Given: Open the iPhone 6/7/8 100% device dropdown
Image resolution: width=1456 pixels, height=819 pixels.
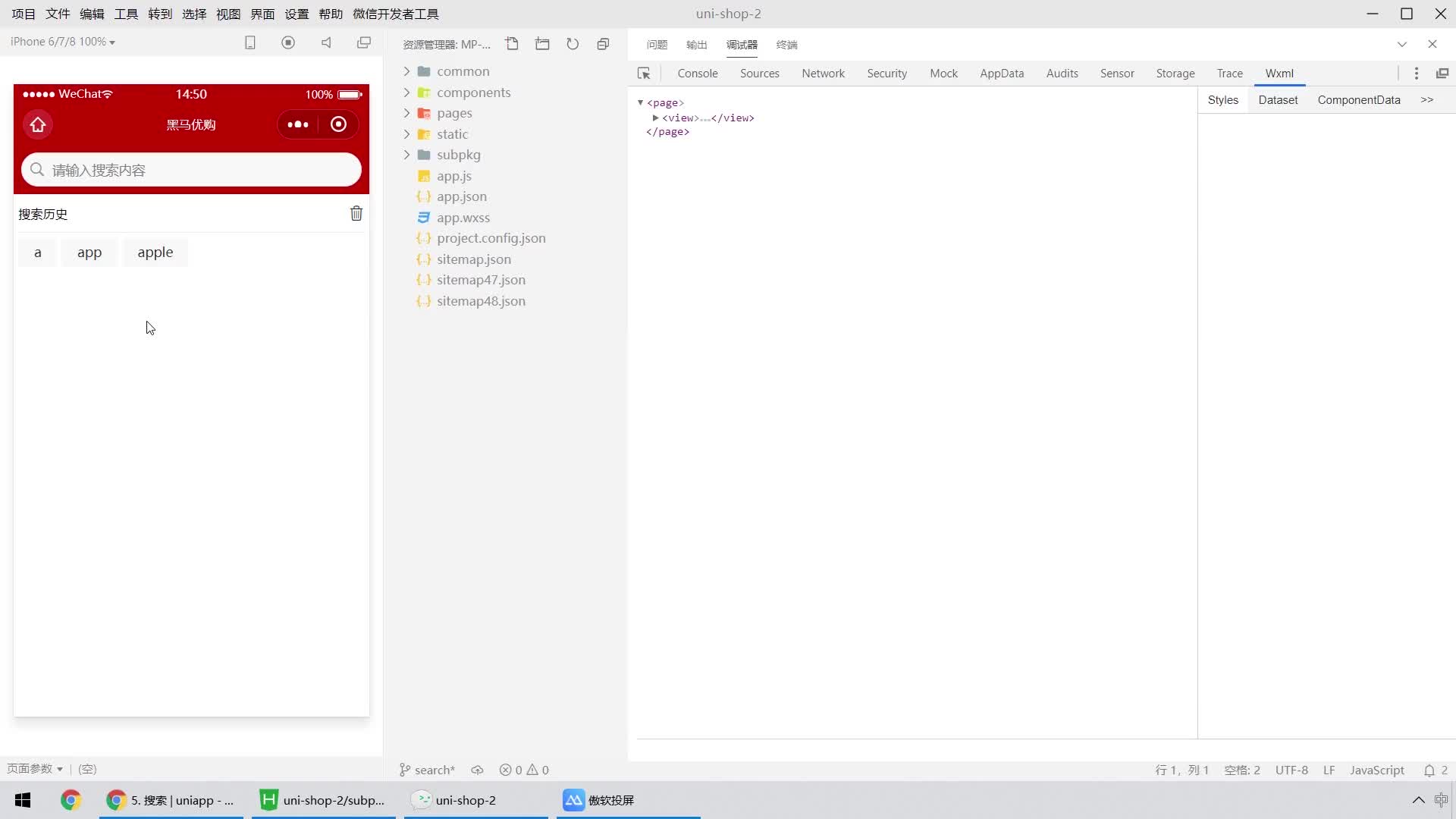Looking at the screenshot, I should tap(62, 42).
